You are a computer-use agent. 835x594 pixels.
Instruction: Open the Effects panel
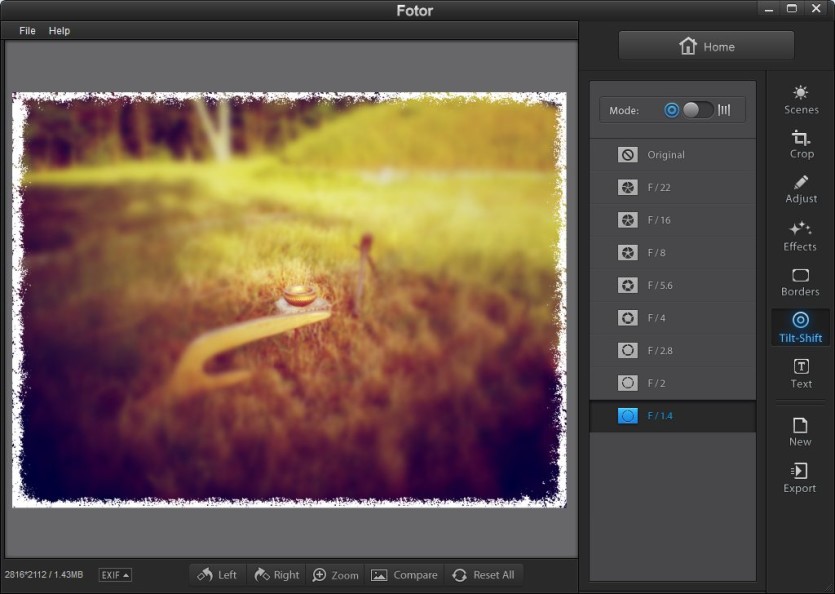[800, 237]
